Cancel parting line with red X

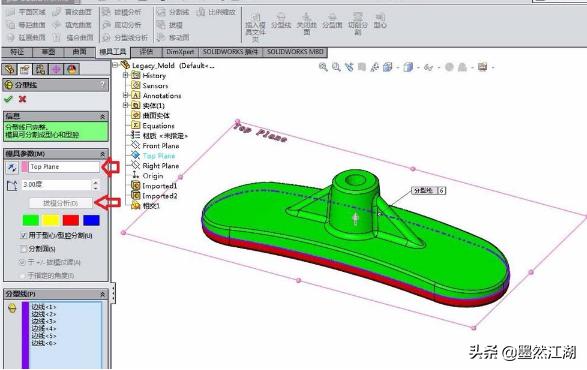tap(22, 99)
